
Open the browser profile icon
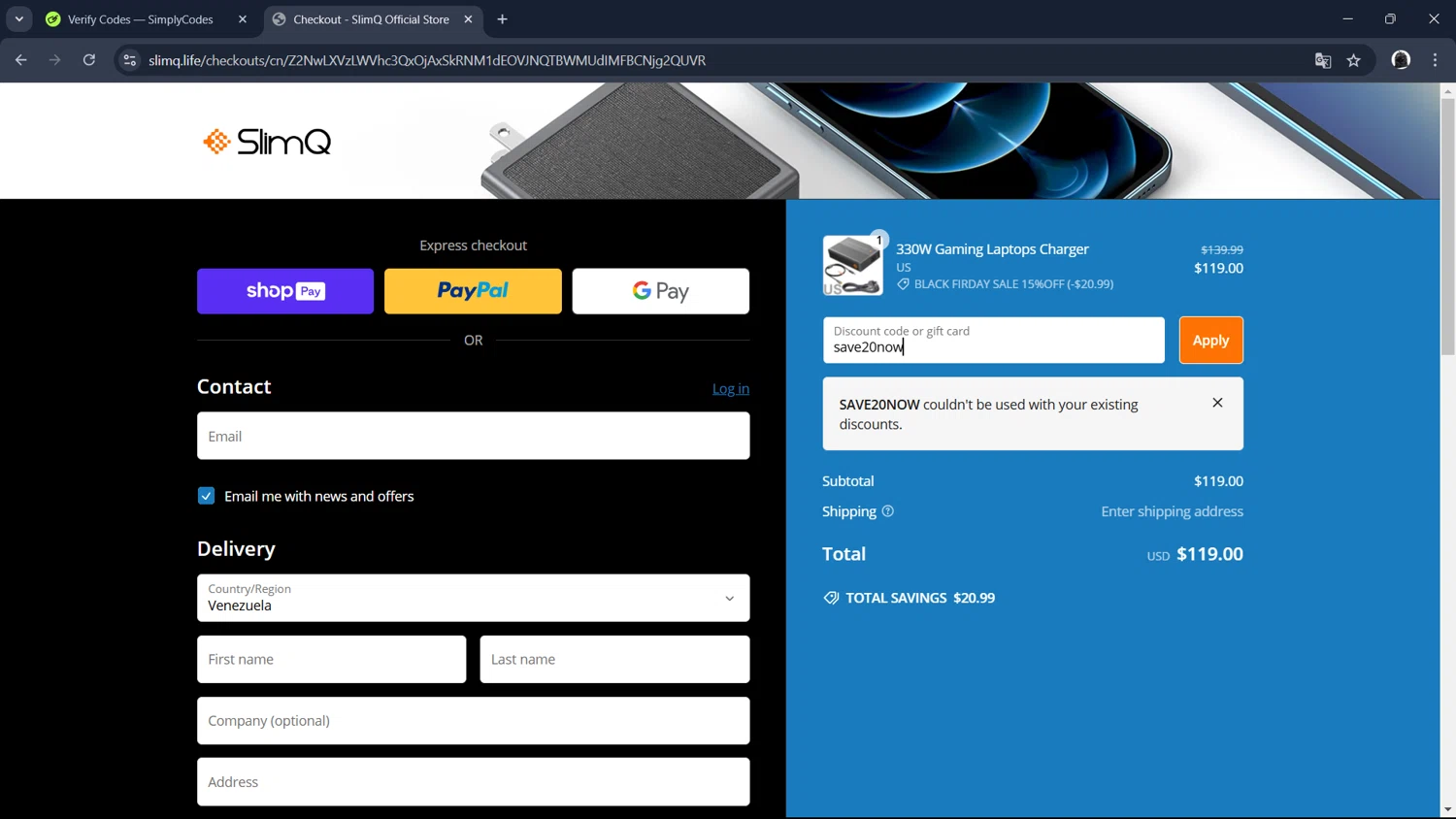[x=1401, y=60]
